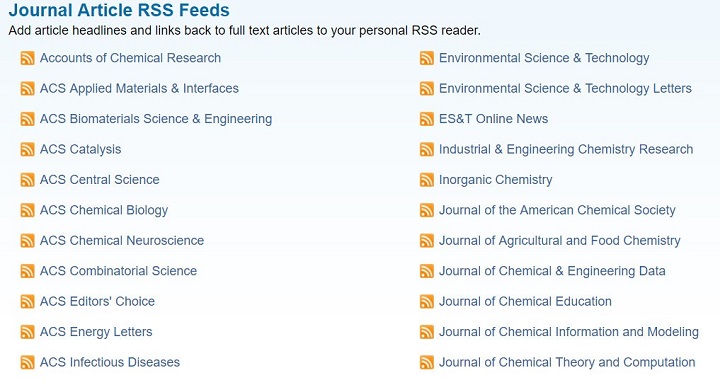Open ACS Biomaterials Science & Engineering link

(x=156, y=119)
